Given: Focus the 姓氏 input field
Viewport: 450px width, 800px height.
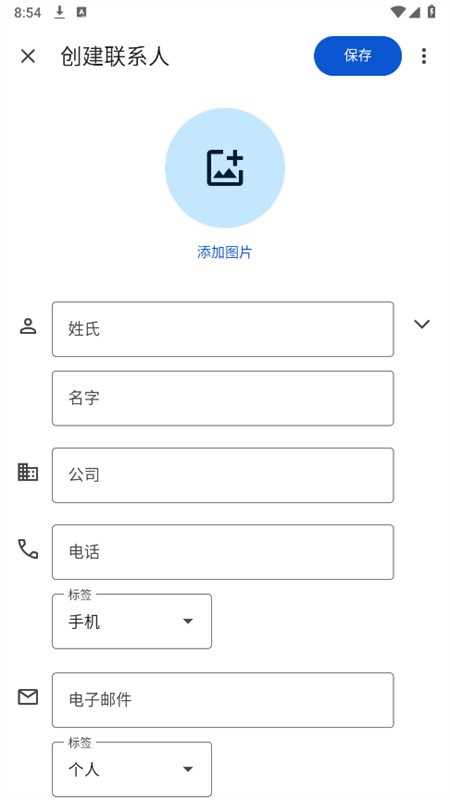Looking at the screenshot, I should (223, 329).
